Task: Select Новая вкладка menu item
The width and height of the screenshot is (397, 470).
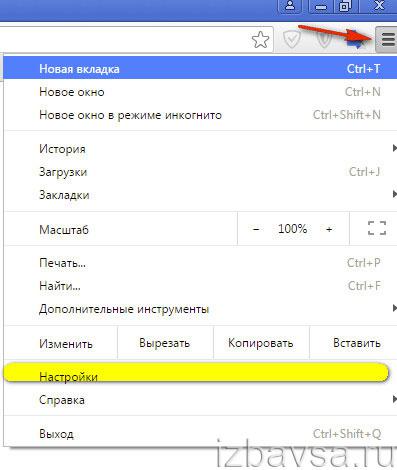Action: click(200, 68)
